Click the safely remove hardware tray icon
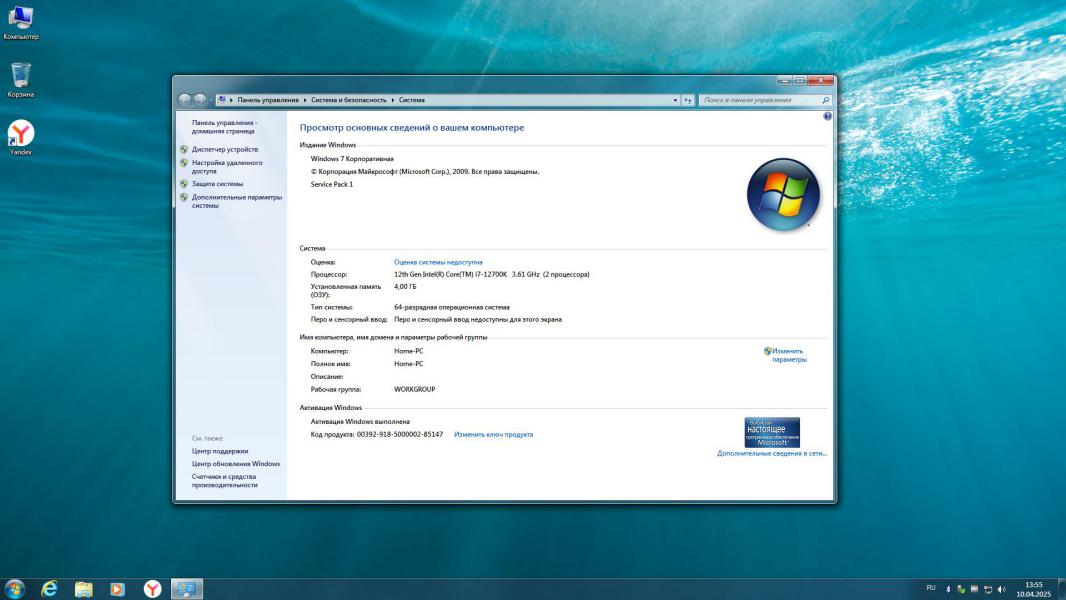Image resolution: width=1066 pixels, height=600 pixels. [961, 589]
